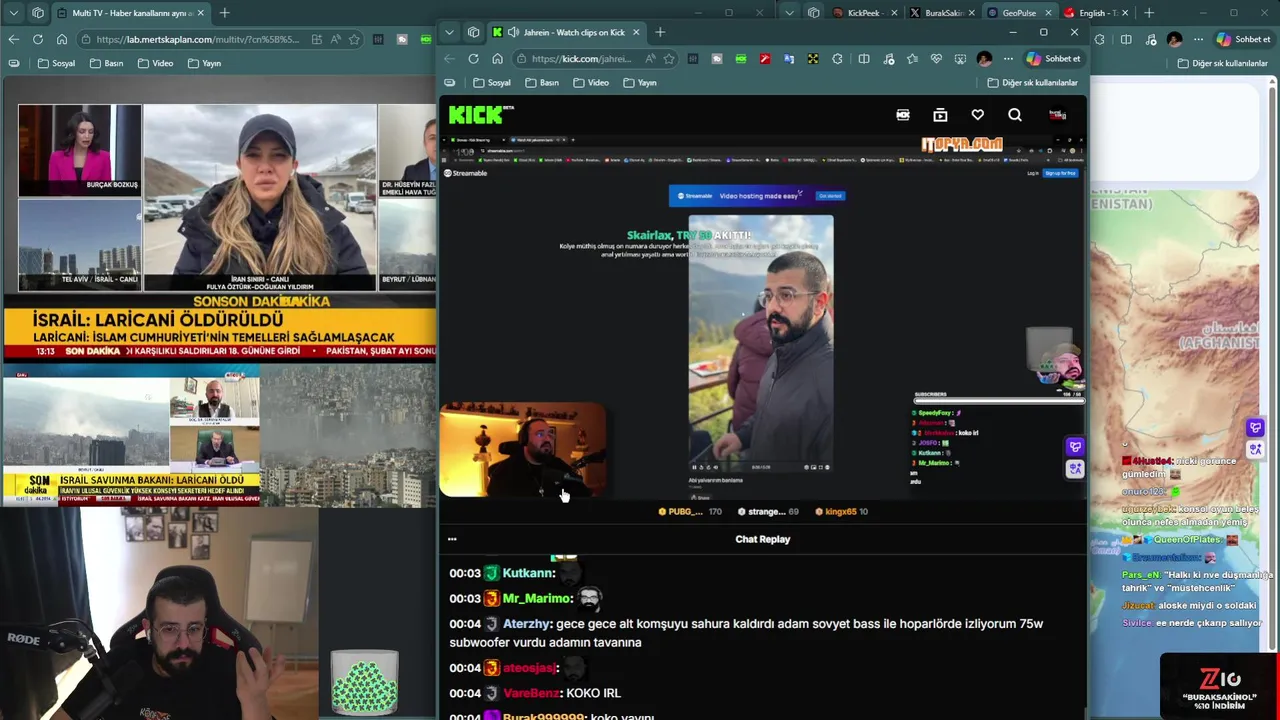
Task: Toggle split screen icon in Kick window
Action: (864, 59)
